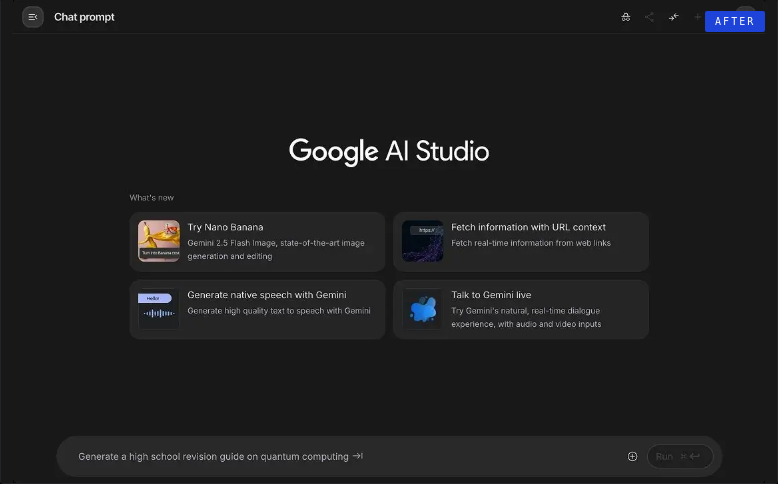Click 'Try Gemini's natural, real-time dialogue' text
Image resolution: width=778 pixels, height=484 pixels.
526,317
